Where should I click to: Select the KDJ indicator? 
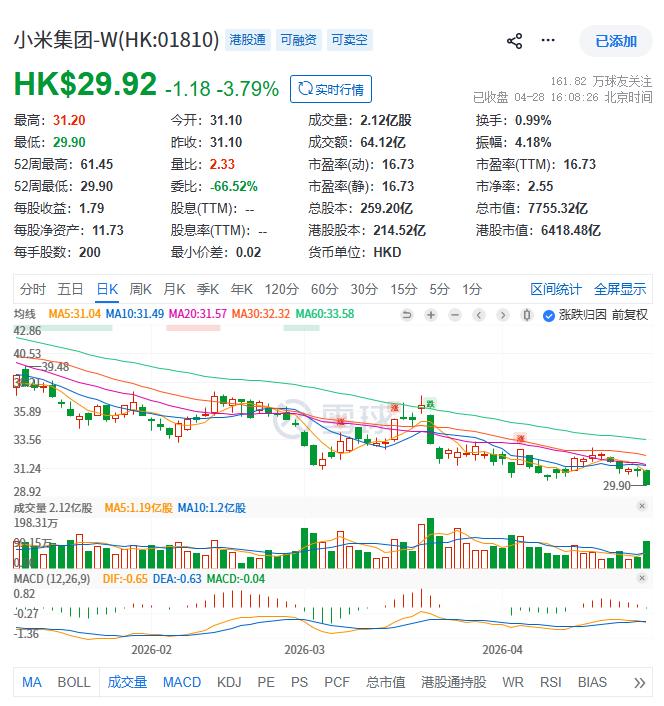point(229,682)
